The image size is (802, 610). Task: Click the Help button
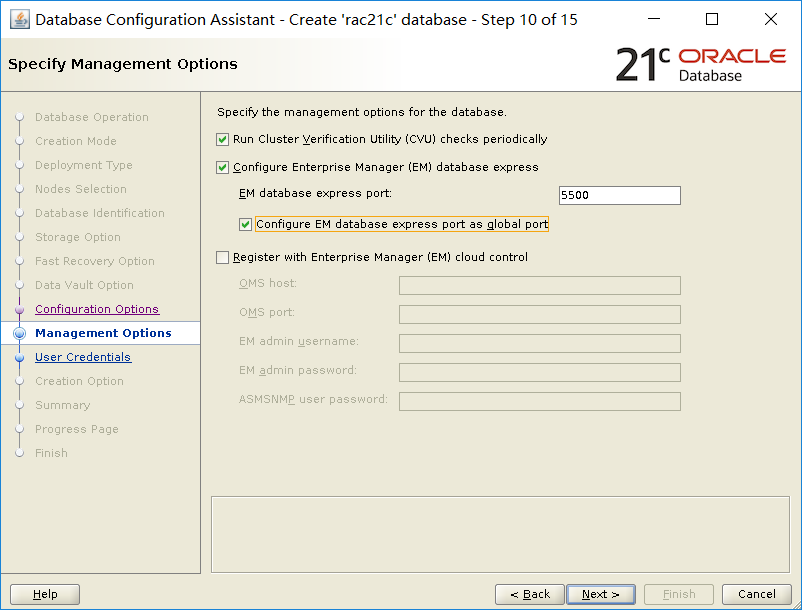(x=45, y=594)
